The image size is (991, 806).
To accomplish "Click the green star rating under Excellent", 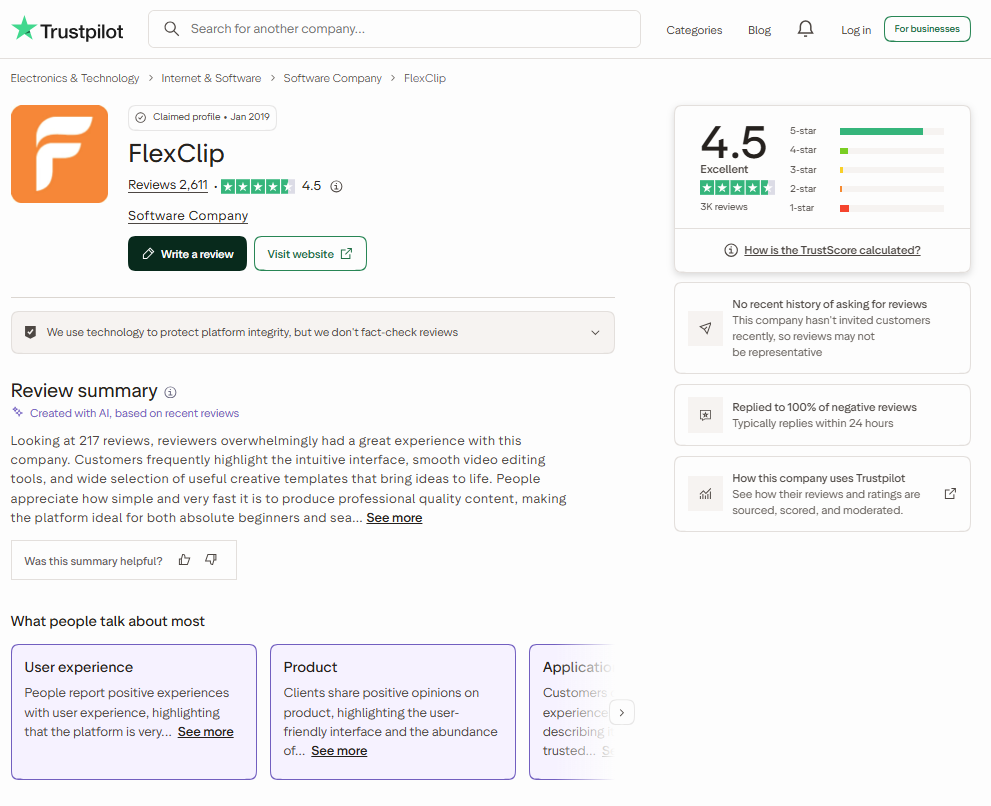I will coord(737,188).
